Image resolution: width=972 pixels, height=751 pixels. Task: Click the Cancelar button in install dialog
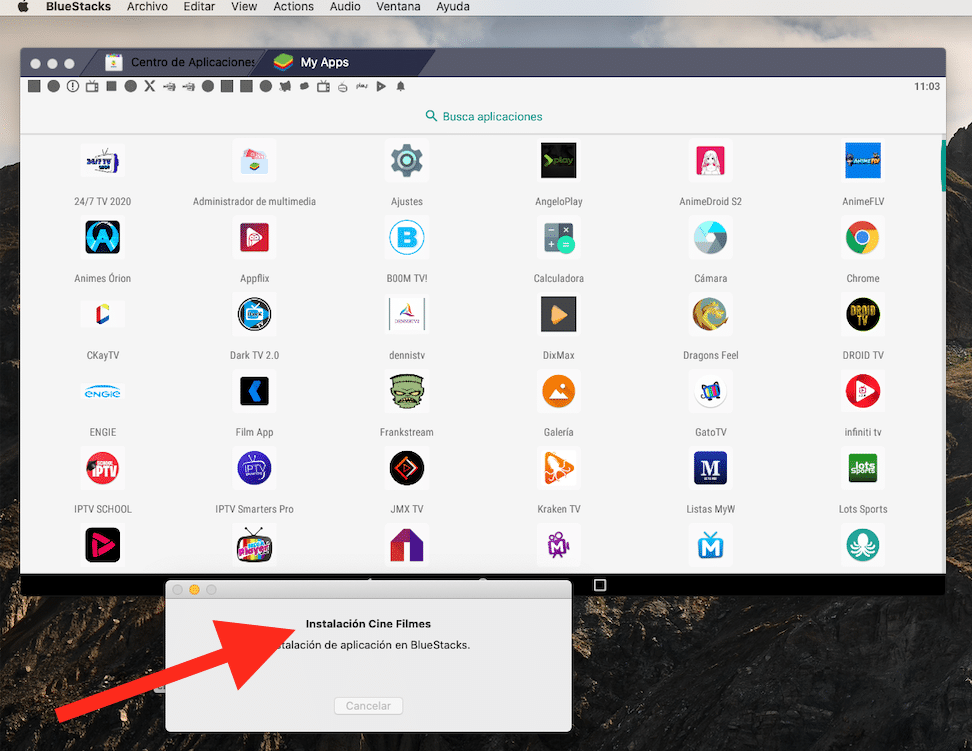tap(368, 706)
